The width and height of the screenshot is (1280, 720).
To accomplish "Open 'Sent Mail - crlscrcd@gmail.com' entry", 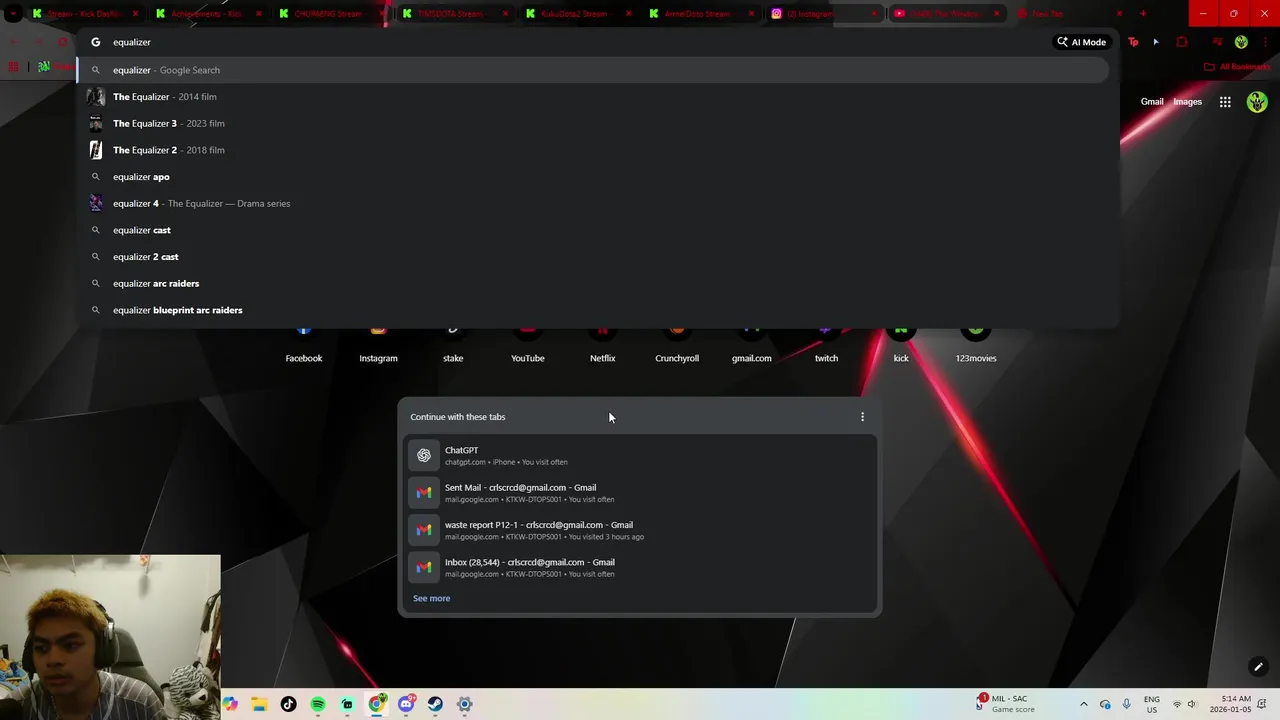I will (x=640, y=493).
